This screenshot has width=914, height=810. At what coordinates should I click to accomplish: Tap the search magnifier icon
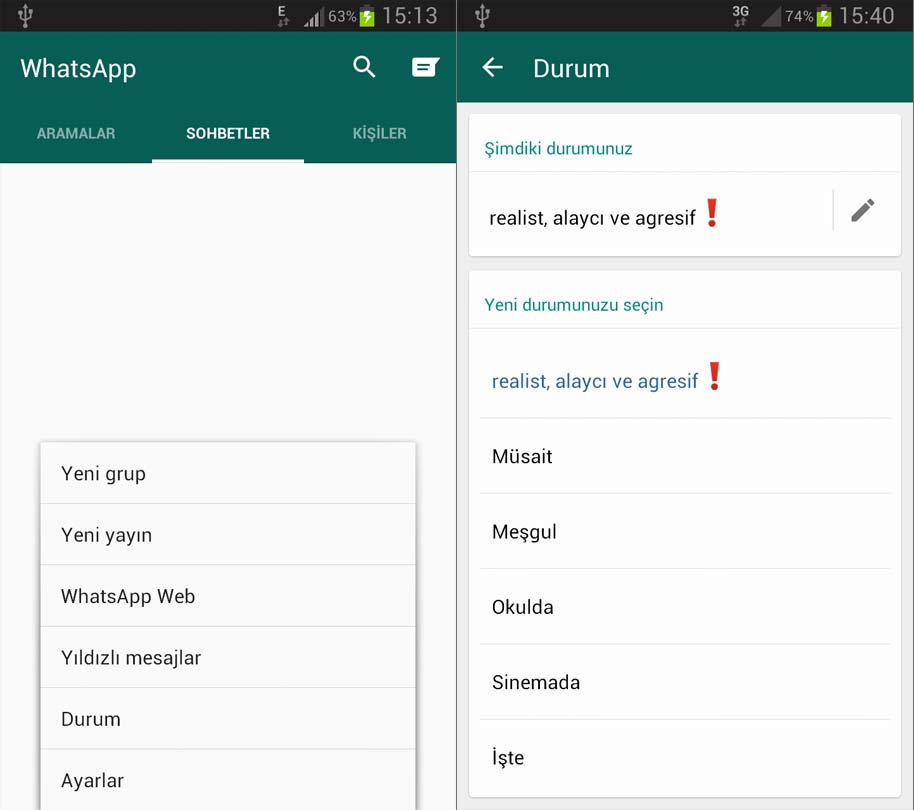pyautogui.click(x=364, y=68)
